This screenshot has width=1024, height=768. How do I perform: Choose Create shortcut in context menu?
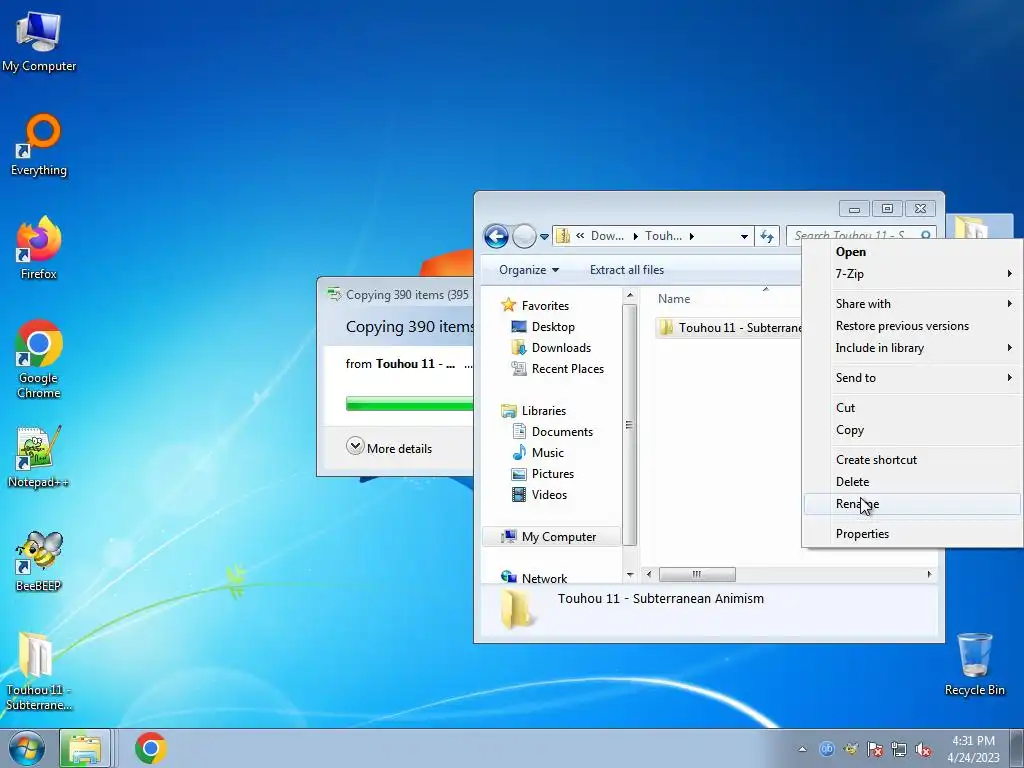913,460
